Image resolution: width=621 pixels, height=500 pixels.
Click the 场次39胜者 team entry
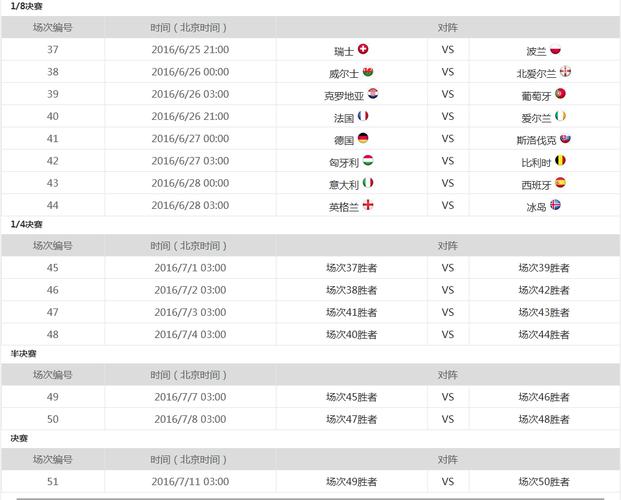pos(543,267)
